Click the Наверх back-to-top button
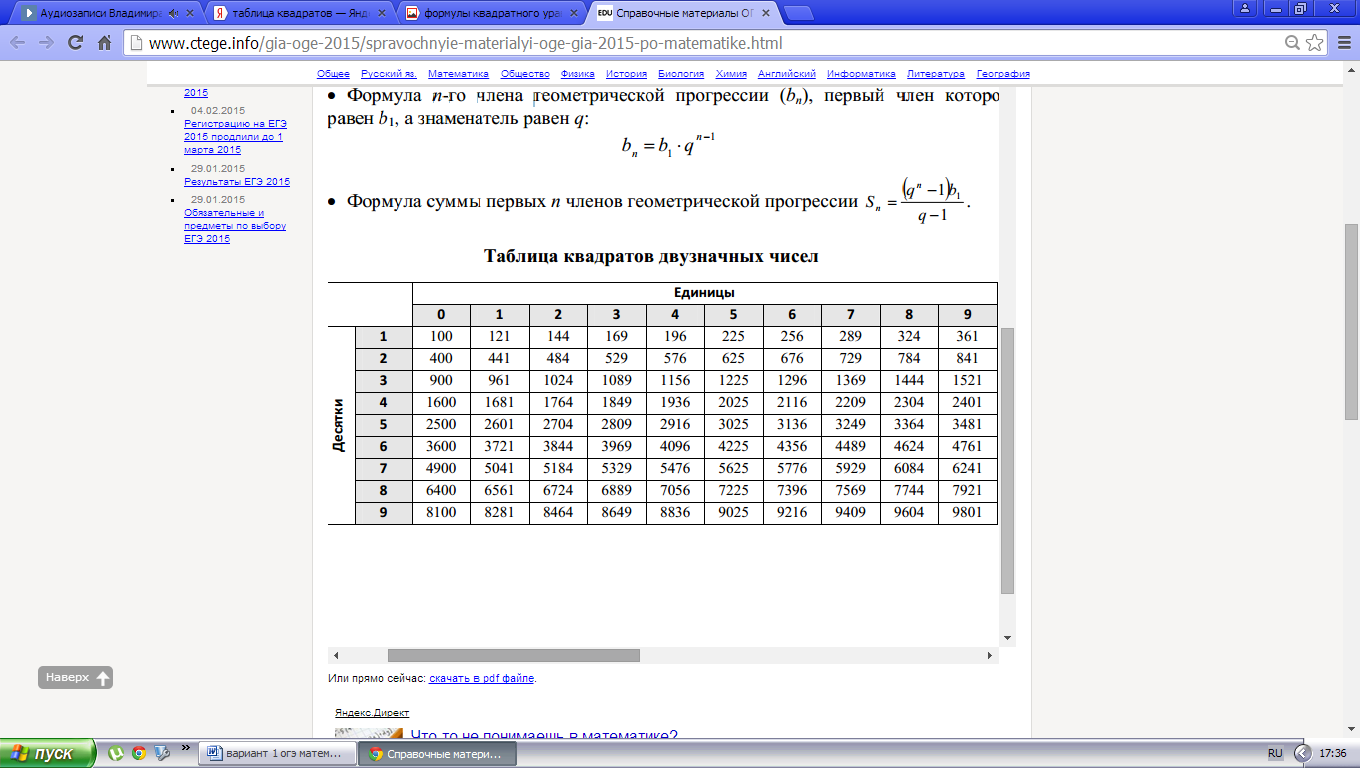The height and width of the screenshot is (768, 1360). coord(76,677)
